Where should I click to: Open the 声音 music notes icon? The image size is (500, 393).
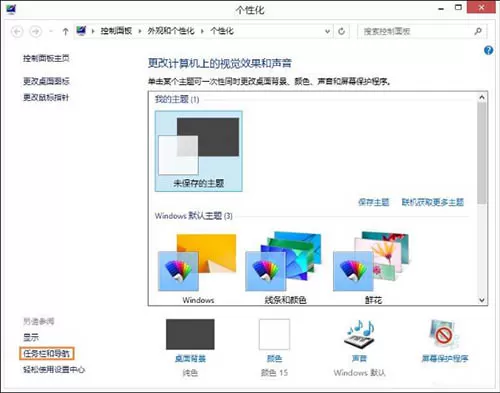(359, 334)
